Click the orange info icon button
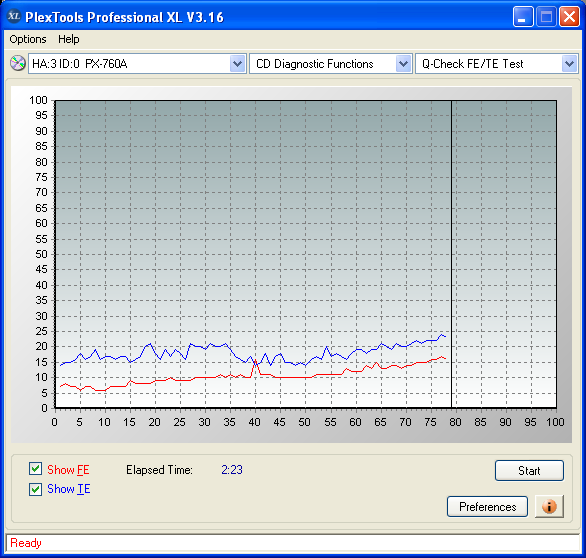586x558 pixels. [549, 507]
